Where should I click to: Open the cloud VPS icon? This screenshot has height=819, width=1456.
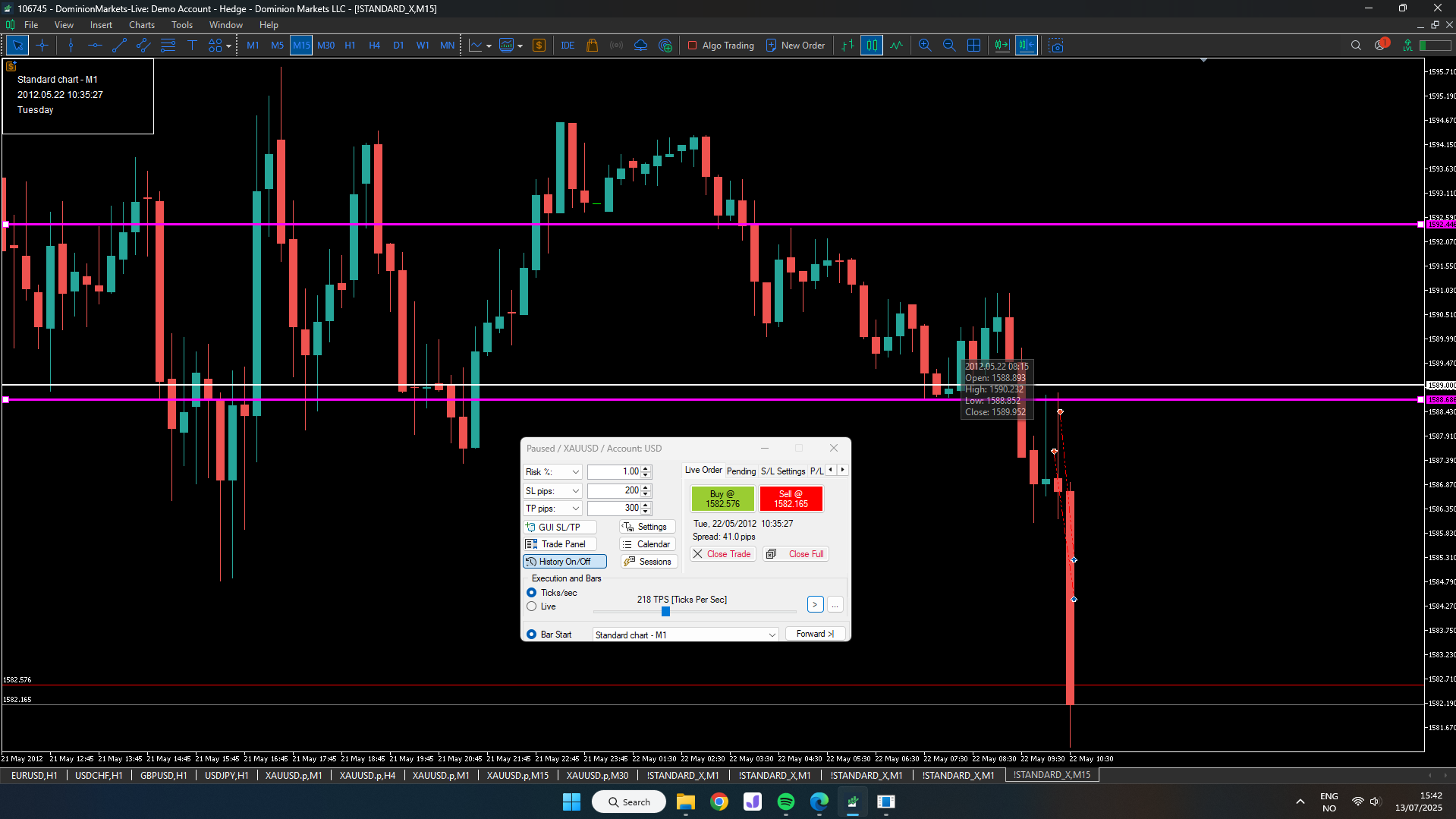pyautogui.click(x=641, y=46)
